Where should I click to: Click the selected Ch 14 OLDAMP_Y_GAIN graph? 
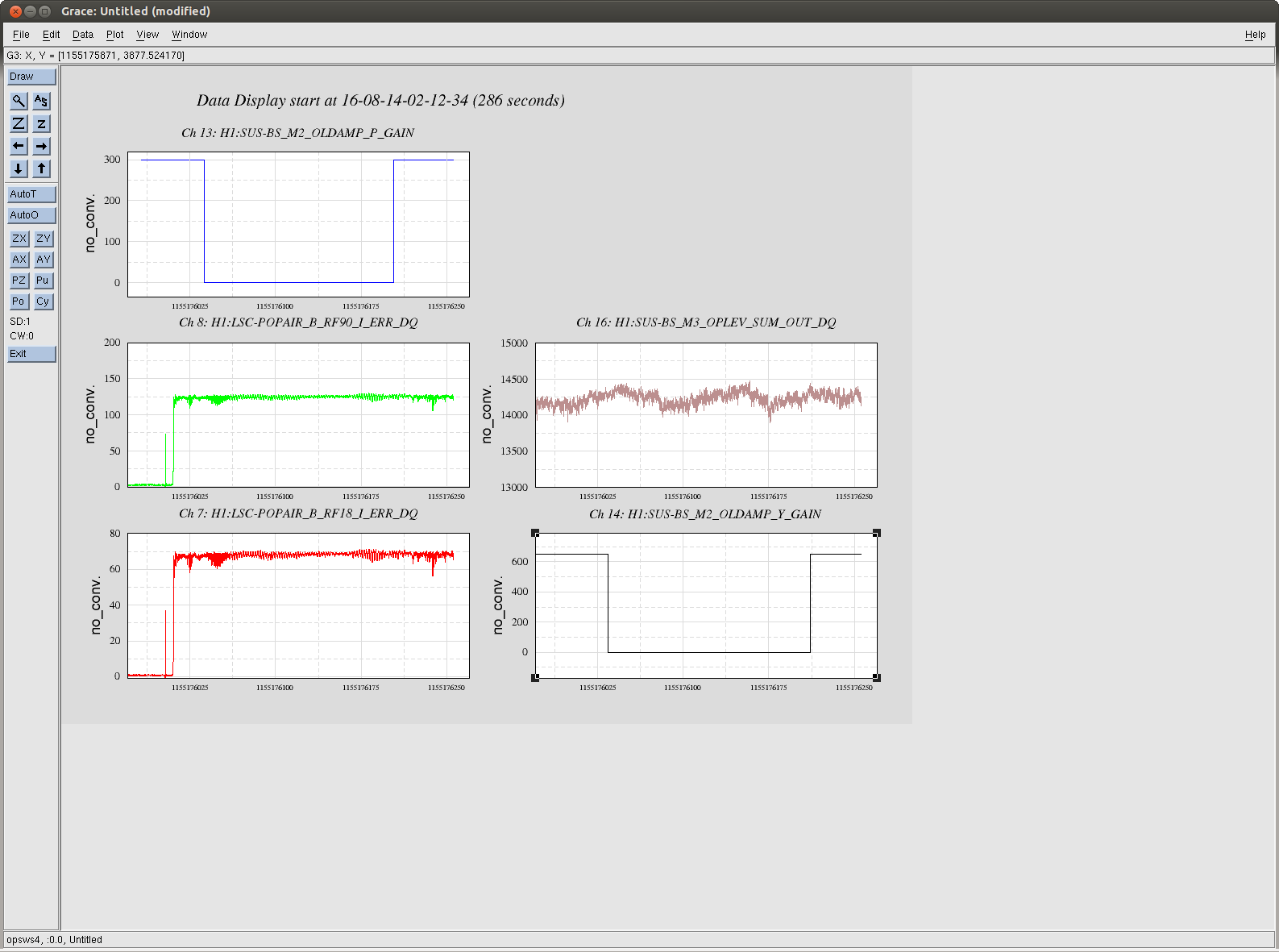click(x=706, y=605)
